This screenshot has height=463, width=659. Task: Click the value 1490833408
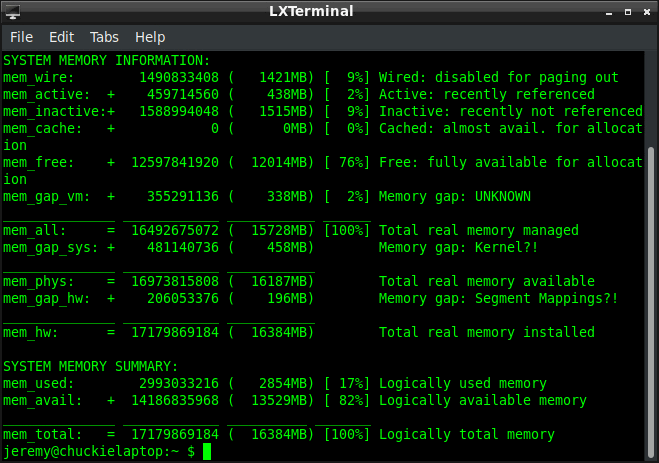(x=179, y=77)
